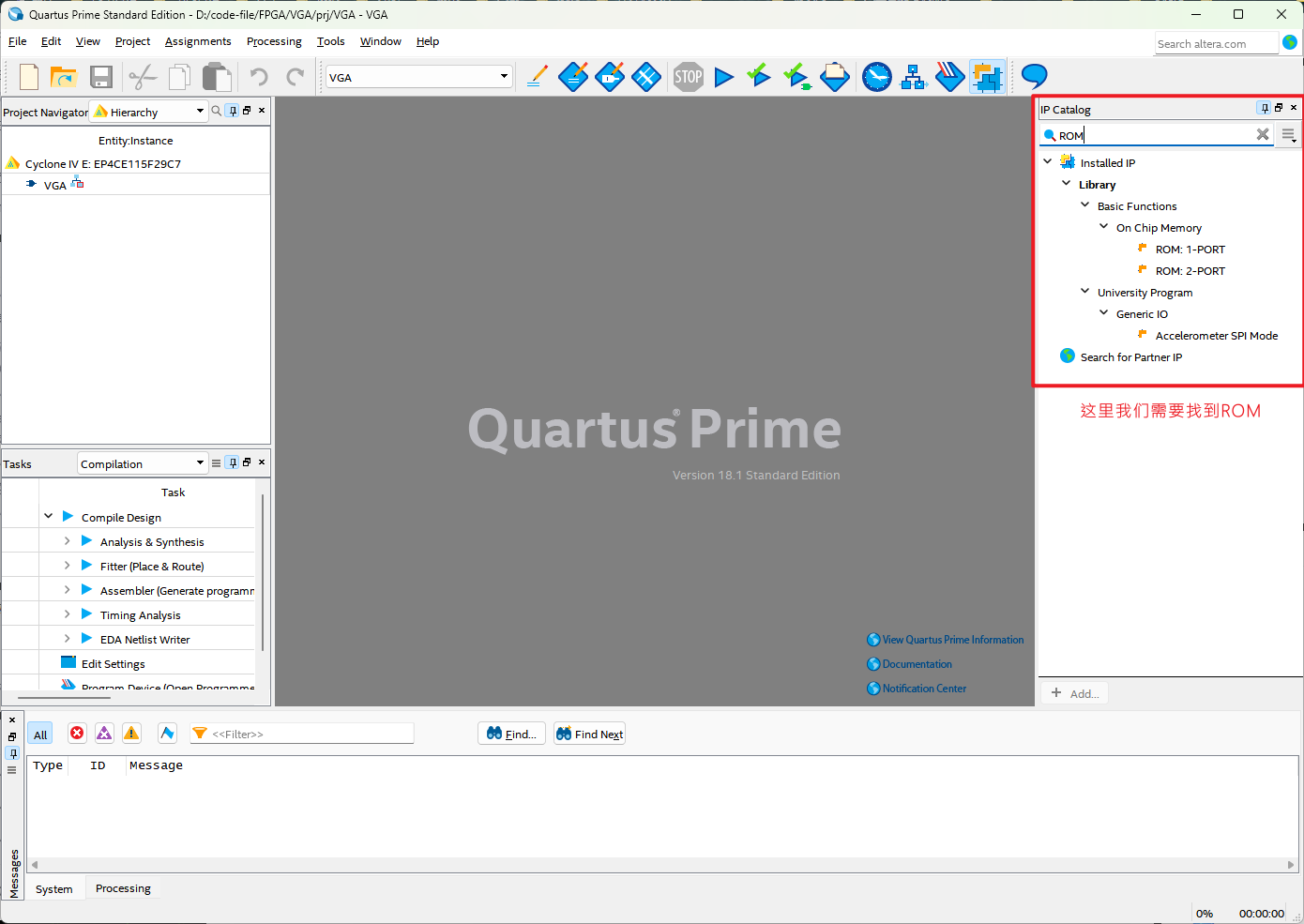
Task: Select Edit Settings task
Action: pyautogui.click(x=113, y=663)
